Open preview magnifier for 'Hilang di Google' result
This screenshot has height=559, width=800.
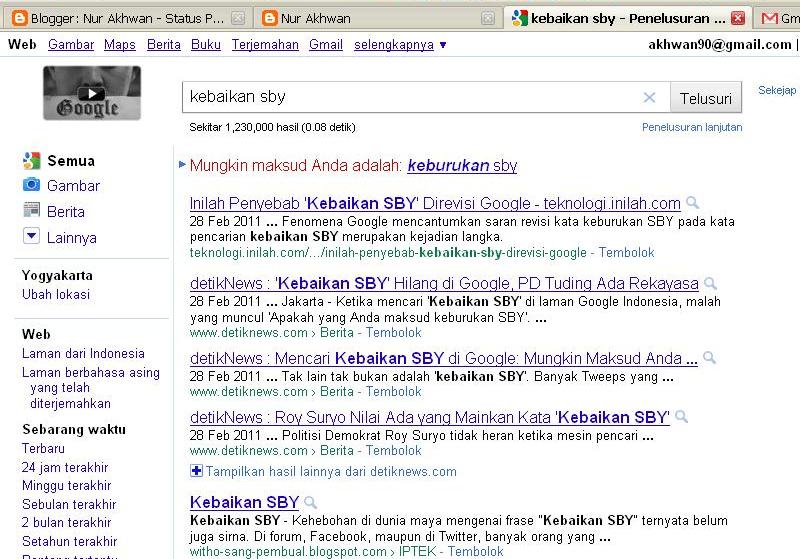pos(710,283)
